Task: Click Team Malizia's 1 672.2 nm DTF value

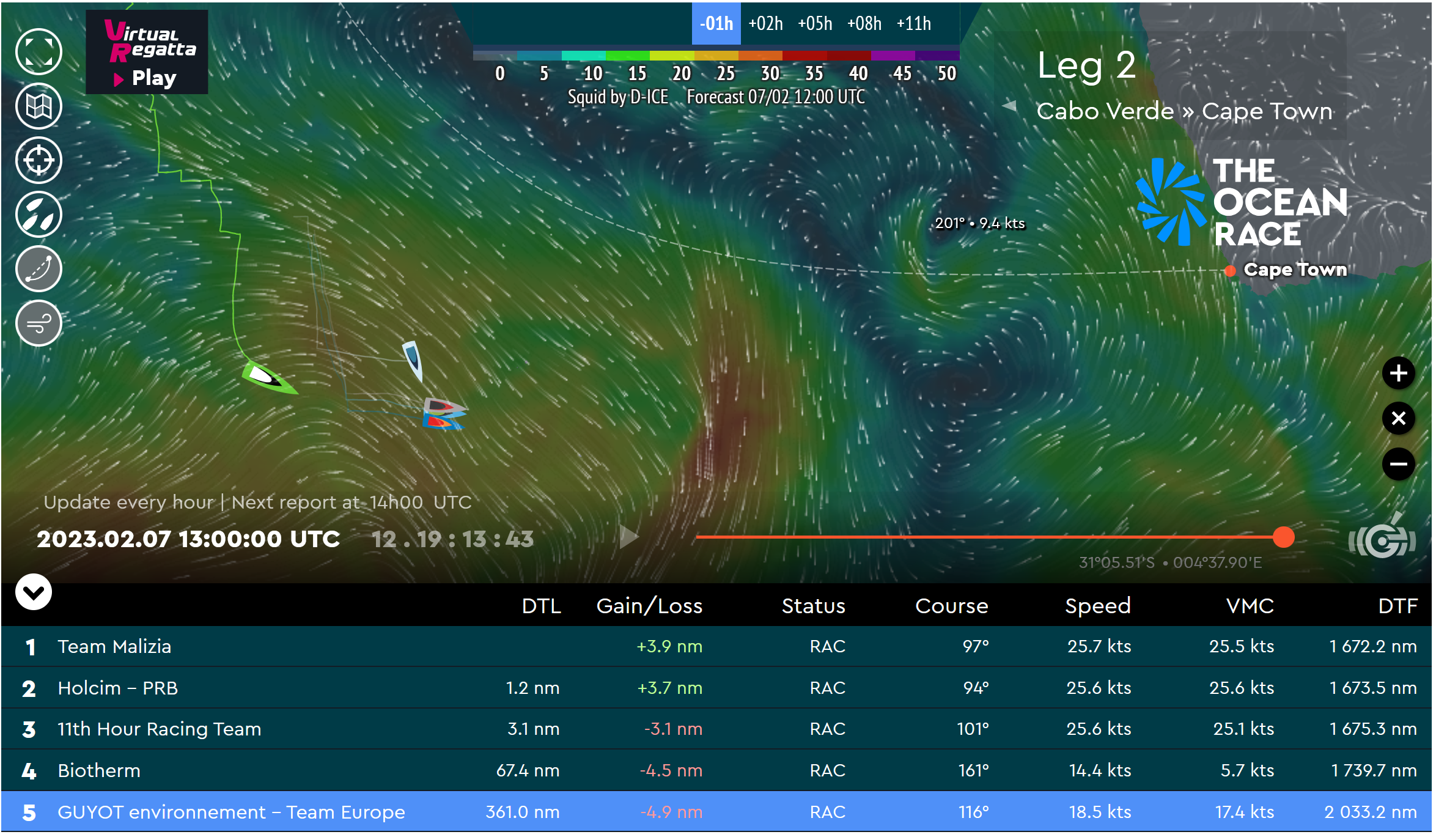Action: 1373,646
